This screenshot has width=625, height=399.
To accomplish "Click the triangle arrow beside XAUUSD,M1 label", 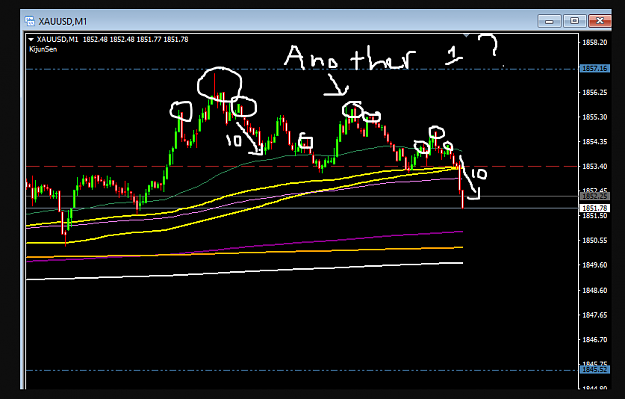I will [31, 39].
